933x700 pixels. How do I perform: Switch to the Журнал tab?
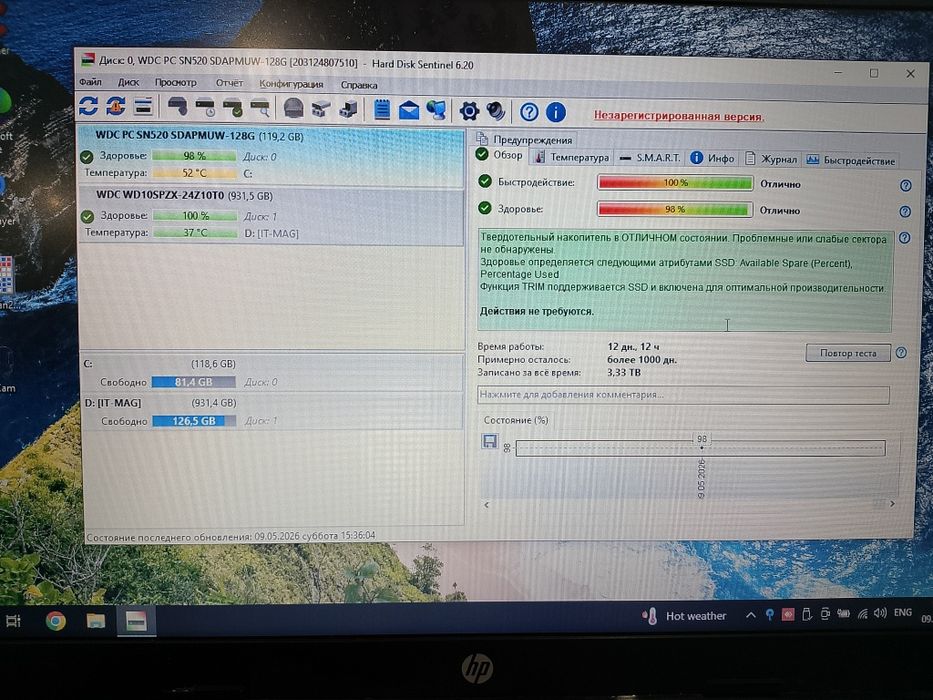click(771, 159)
